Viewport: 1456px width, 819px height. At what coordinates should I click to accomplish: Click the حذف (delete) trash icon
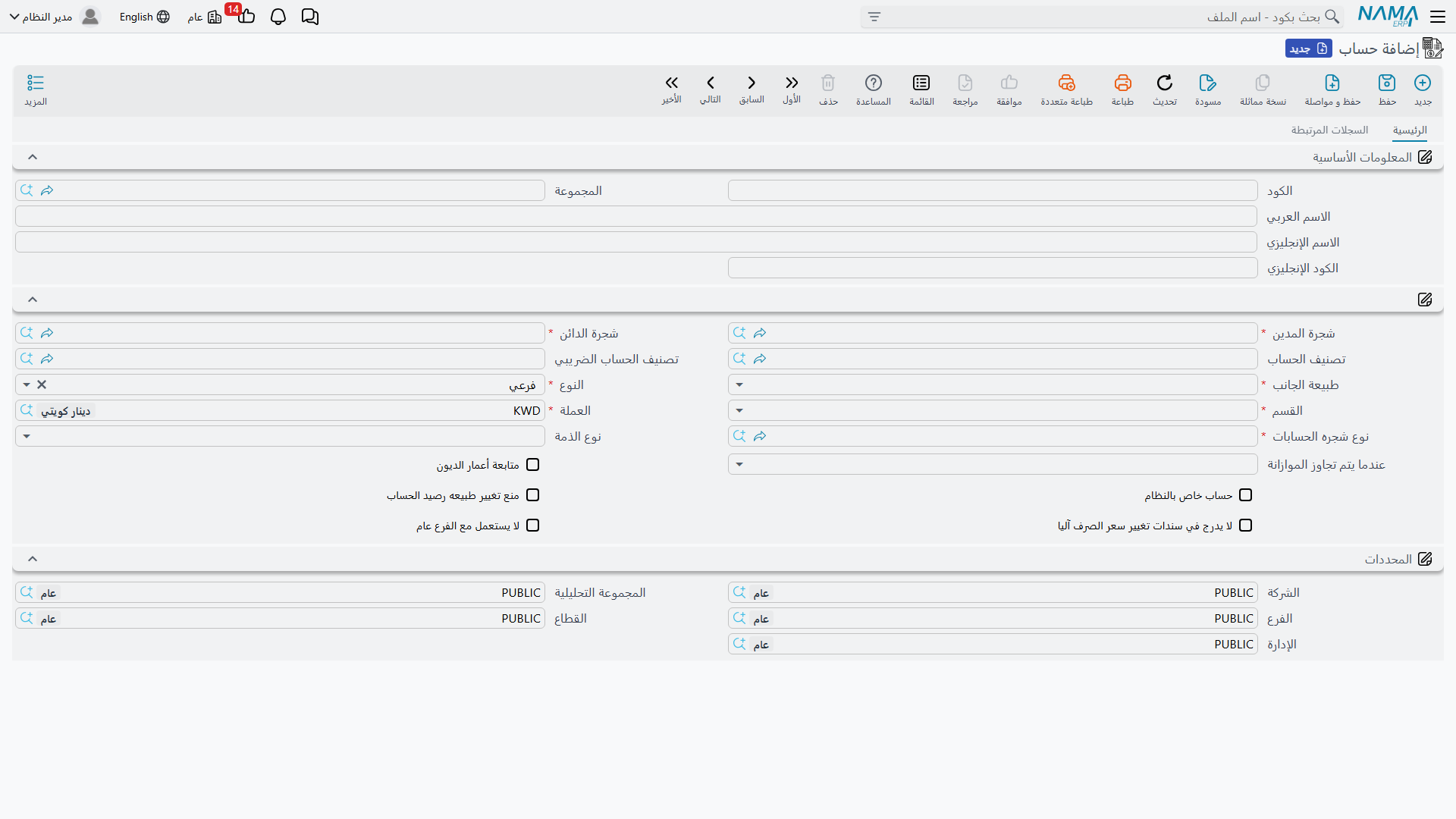click(x=828, y=83)
